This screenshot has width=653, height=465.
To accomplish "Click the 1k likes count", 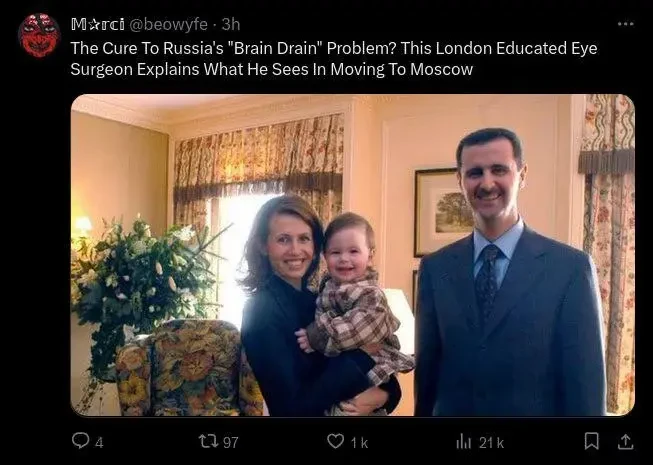I will pyautogui.click(x=359, y=442).
